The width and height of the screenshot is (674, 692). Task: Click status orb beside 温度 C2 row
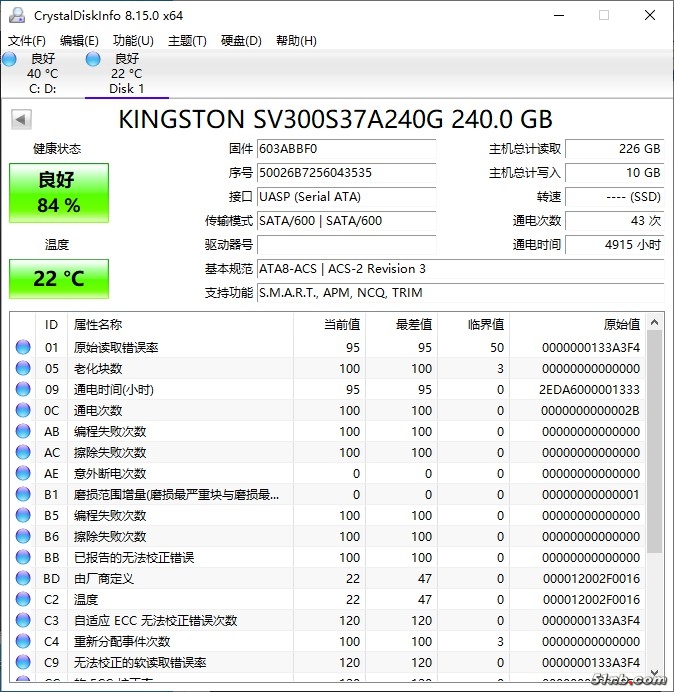(x=23, y=600)
